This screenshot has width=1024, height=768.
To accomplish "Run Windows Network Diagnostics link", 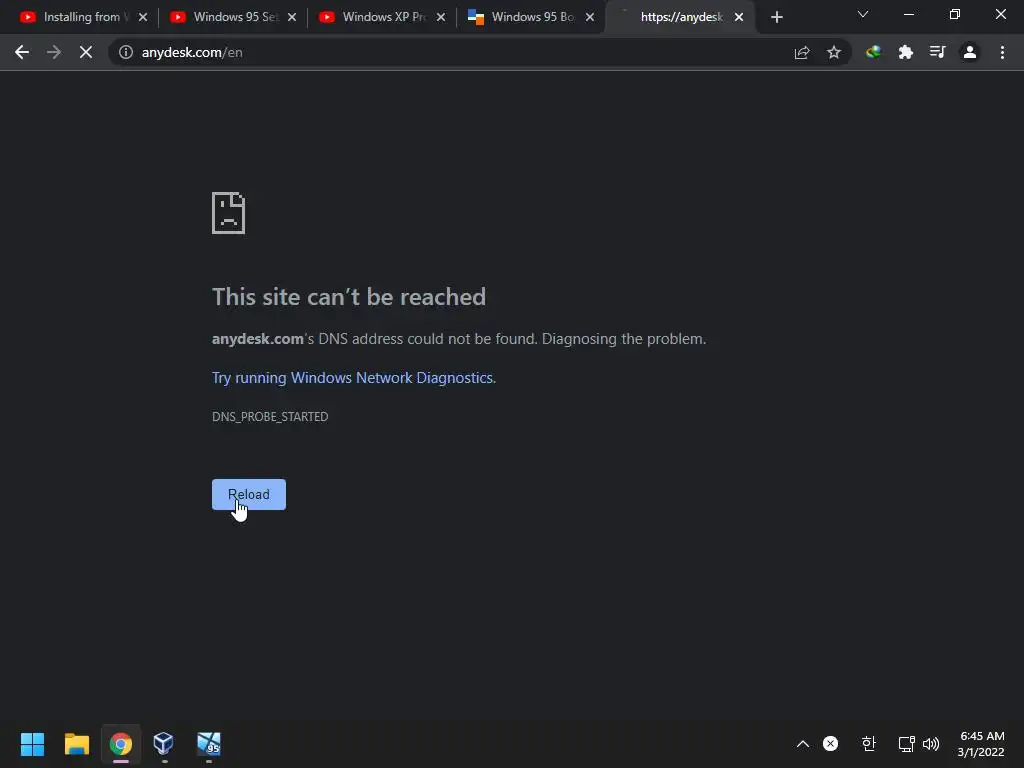I will pos(353,378).
